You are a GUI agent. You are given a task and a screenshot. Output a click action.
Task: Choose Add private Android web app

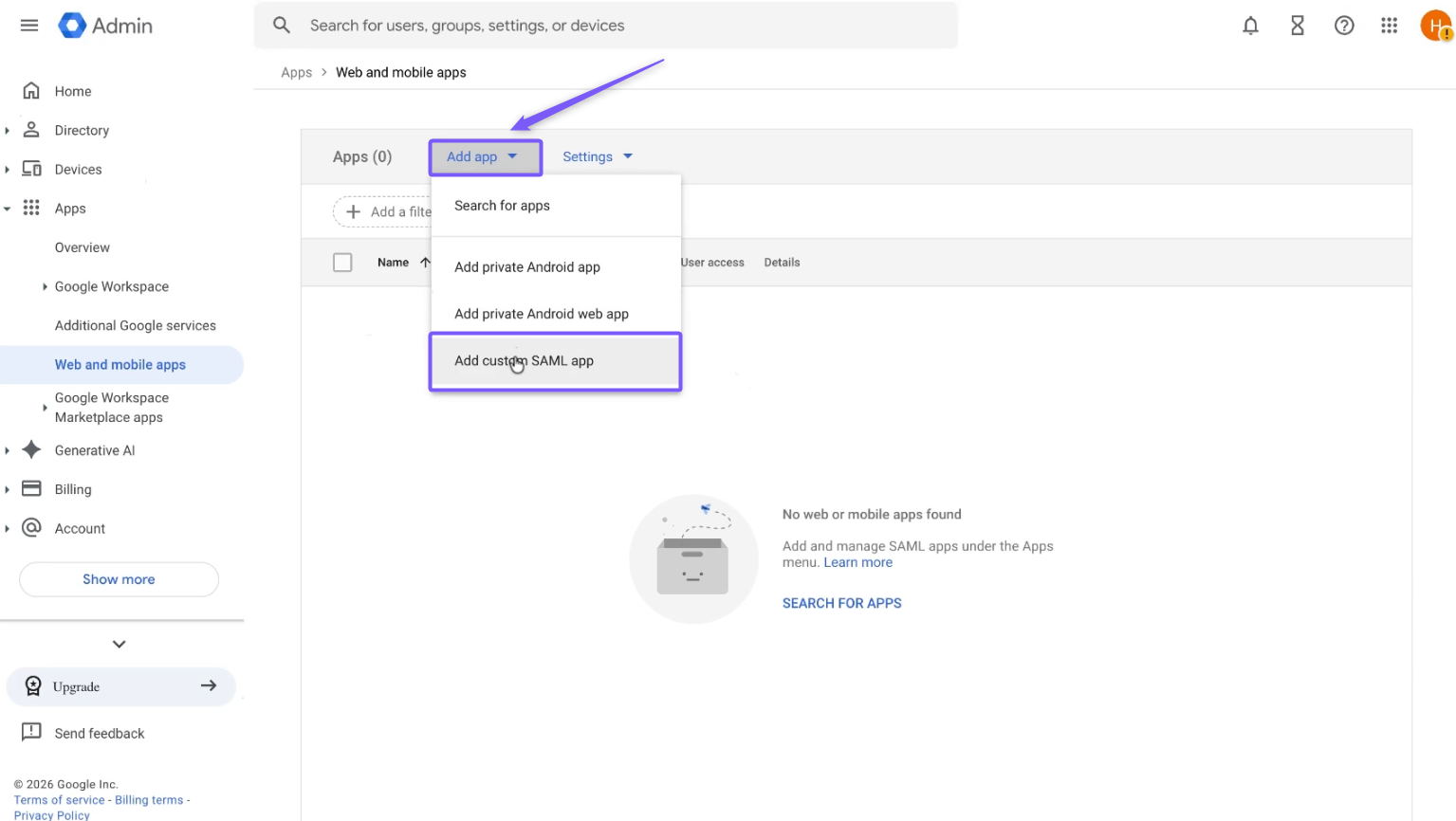pos(541,314)
